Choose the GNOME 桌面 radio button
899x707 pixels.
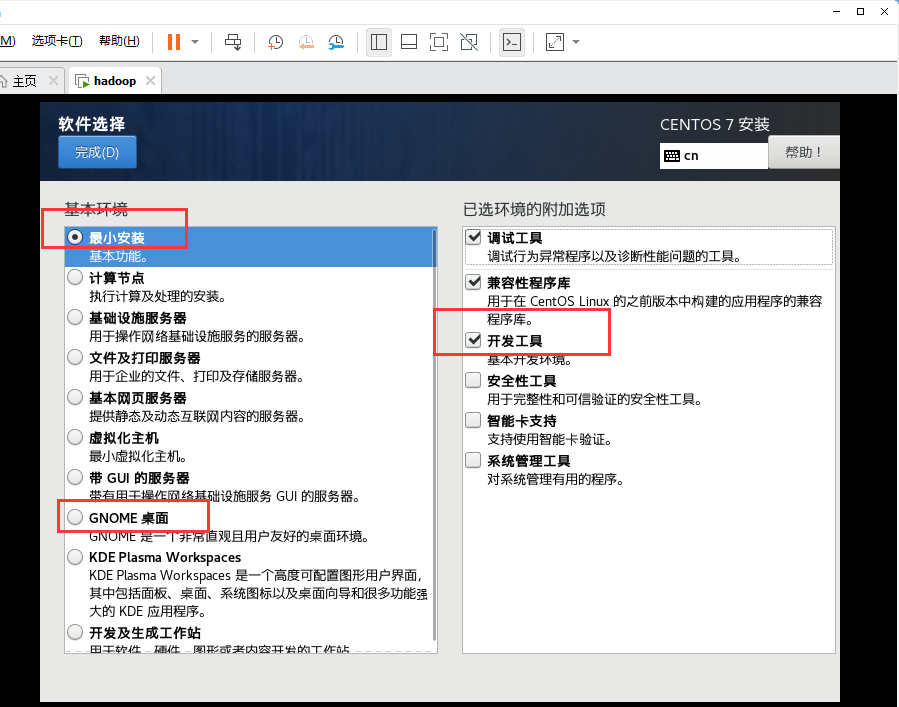point(75,517)
